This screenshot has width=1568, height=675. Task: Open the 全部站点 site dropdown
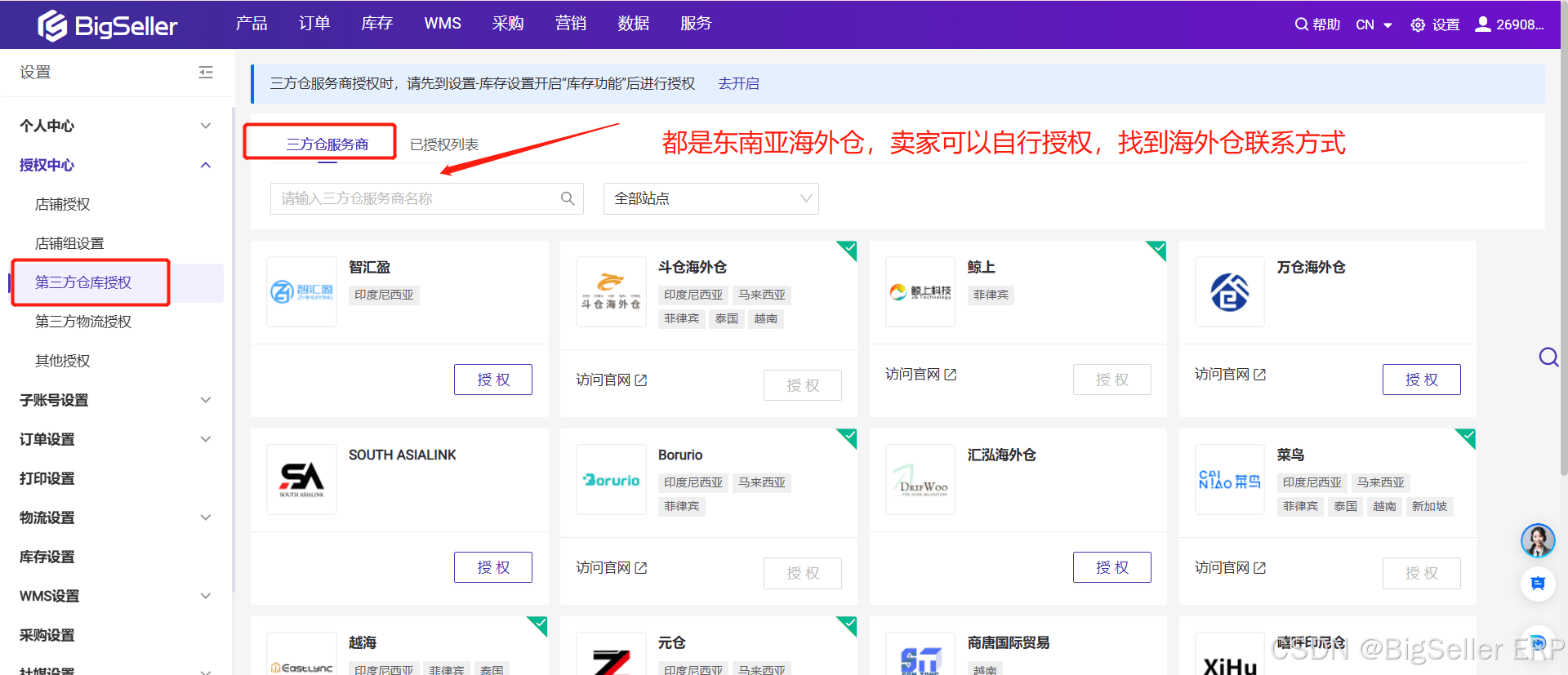(x=711, y=198)
